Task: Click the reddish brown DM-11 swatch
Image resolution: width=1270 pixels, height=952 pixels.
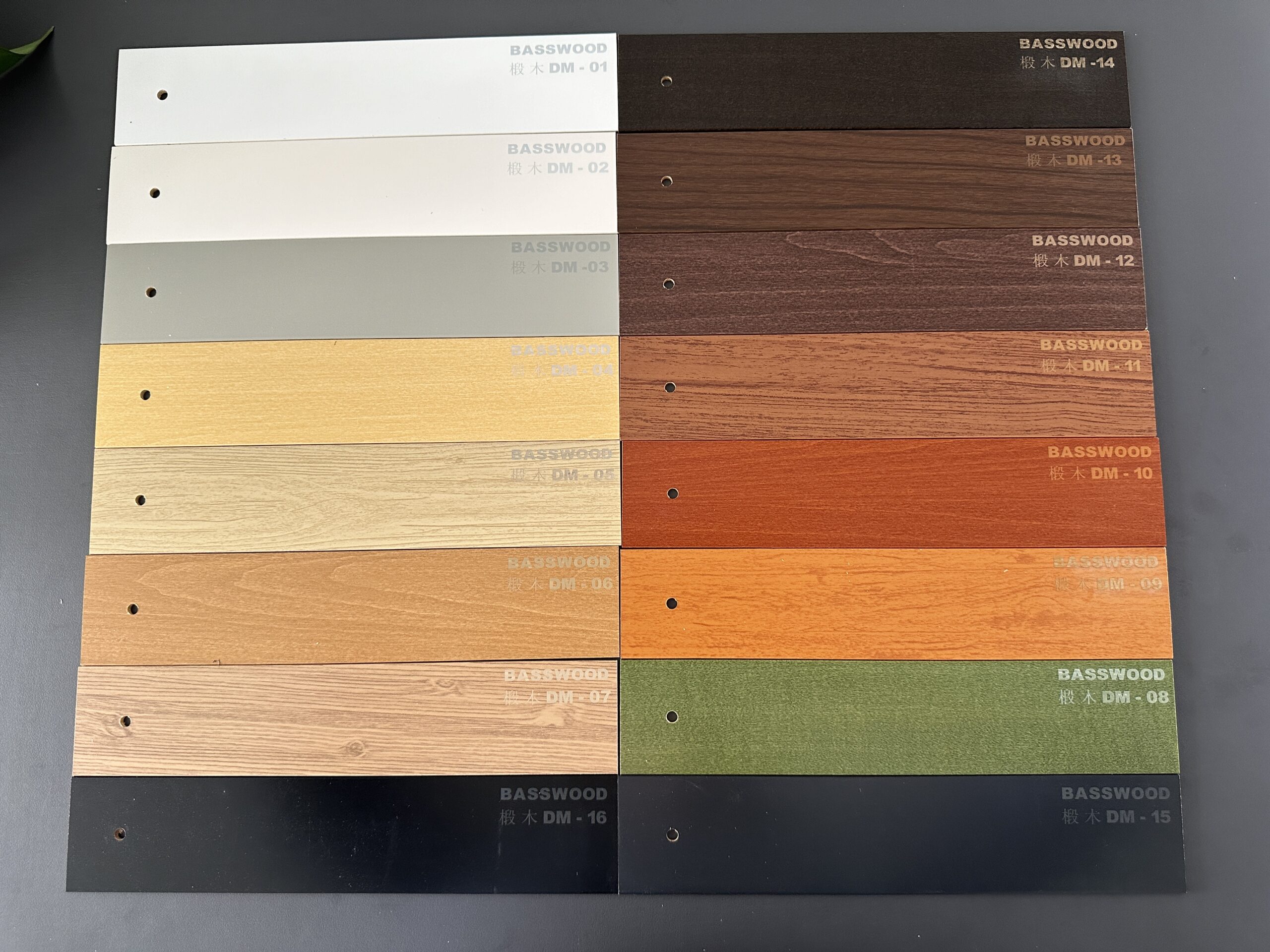Action: pos(887,387)
